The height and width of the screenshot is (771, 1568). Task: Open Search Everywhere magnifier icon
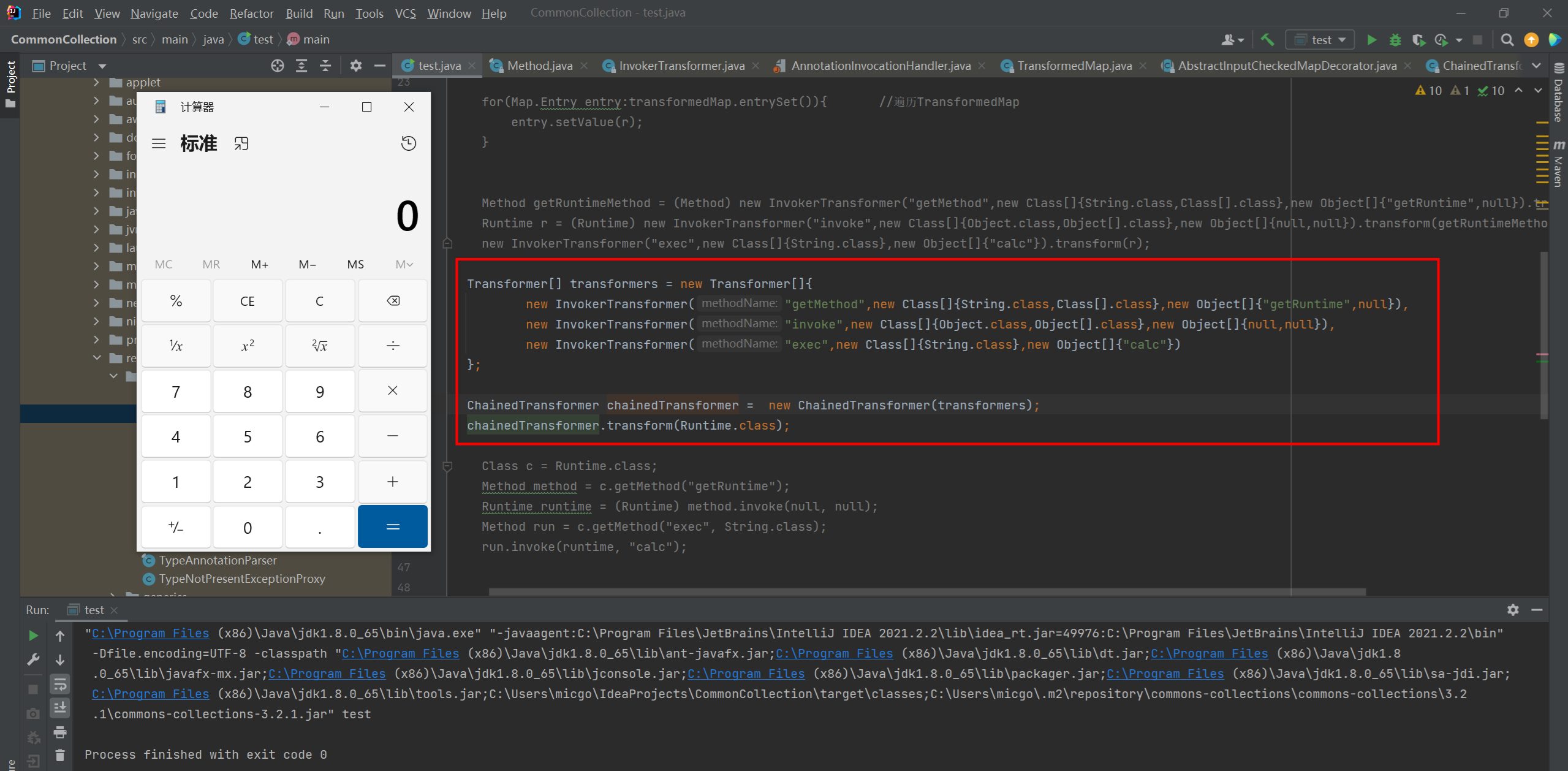coord(1507,40)
